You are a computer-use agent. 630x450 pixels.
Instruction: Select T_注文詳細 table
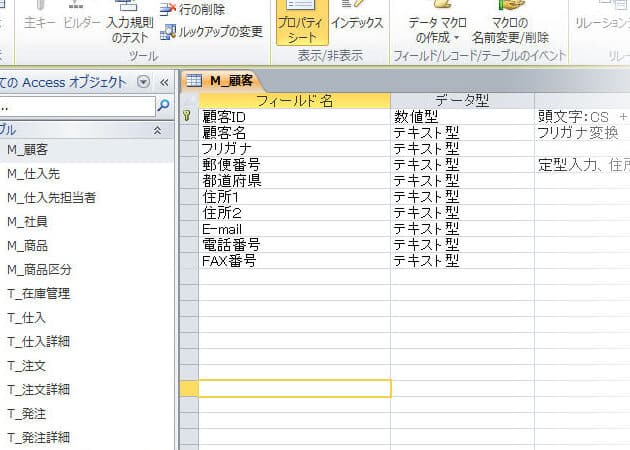pos(86,389)
